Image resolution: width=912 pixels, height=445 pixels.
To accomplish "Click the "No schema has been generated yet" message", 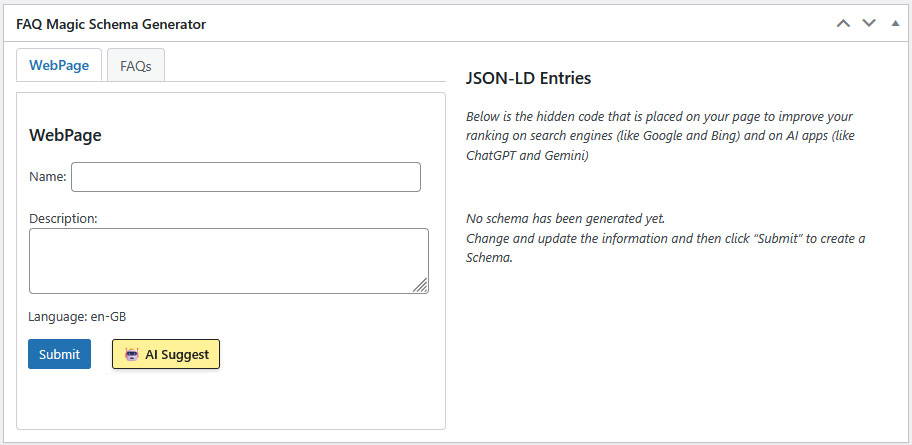I will click(565, 218).
